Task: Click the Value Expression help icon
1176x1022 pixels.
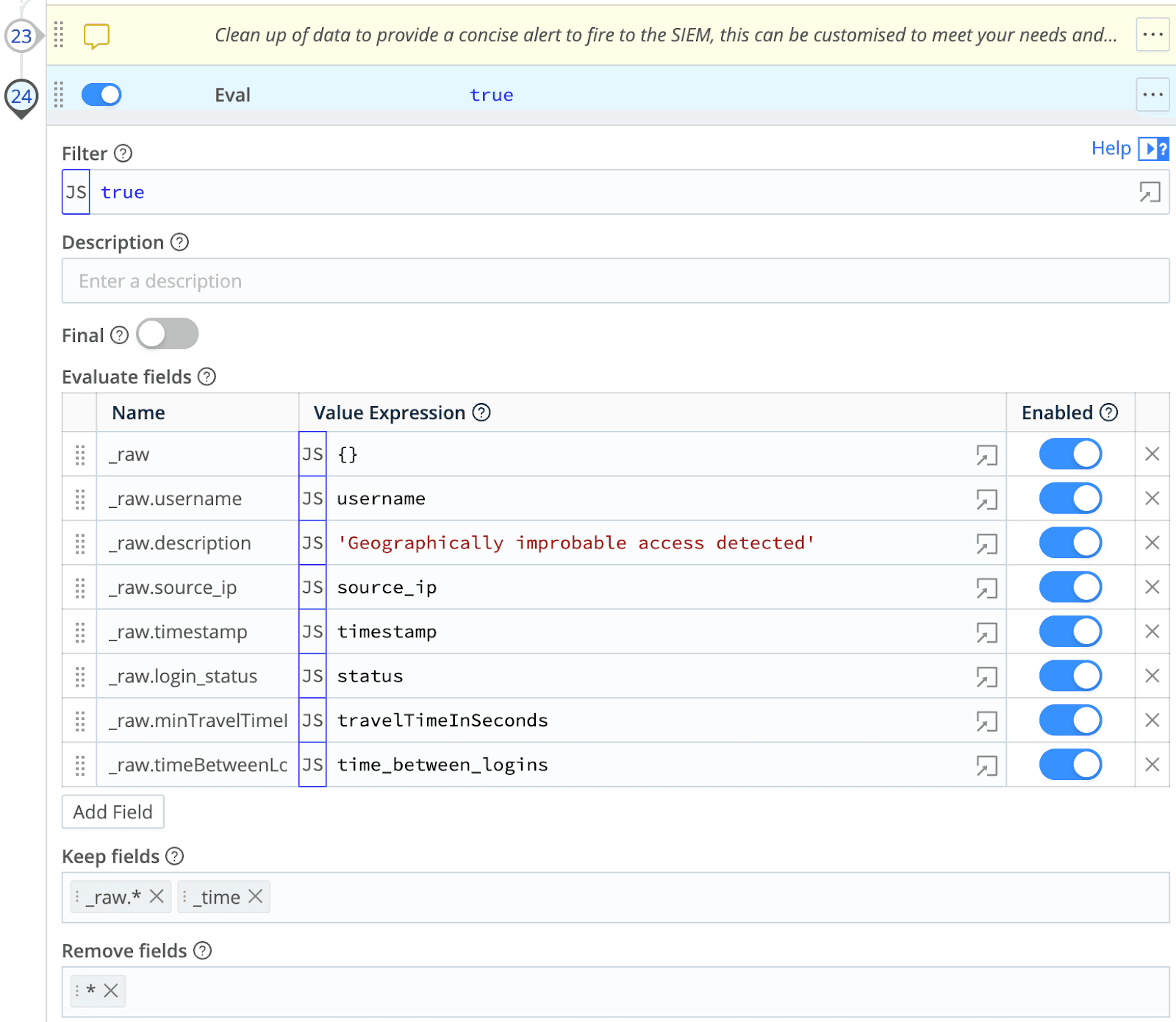Action: pyautogui.click(x=481, y=412)
